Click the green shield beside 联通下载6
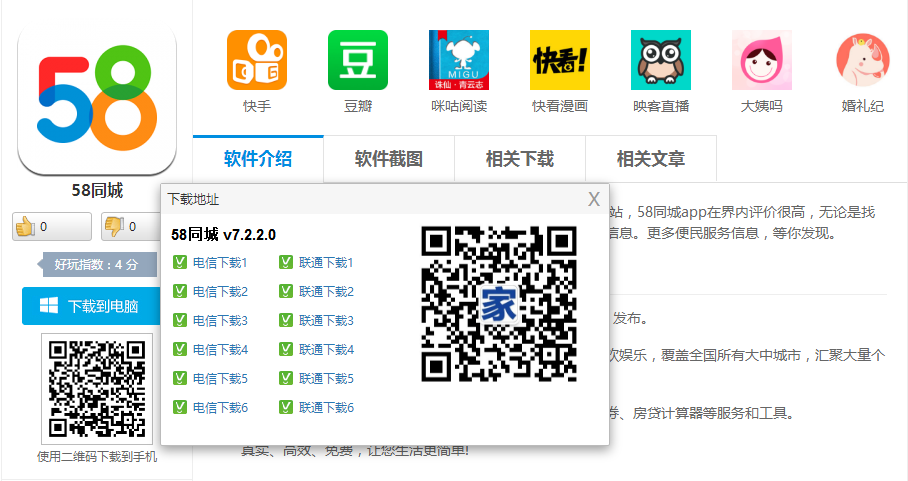This screenshot has width=908, height=481. (285, 407)
